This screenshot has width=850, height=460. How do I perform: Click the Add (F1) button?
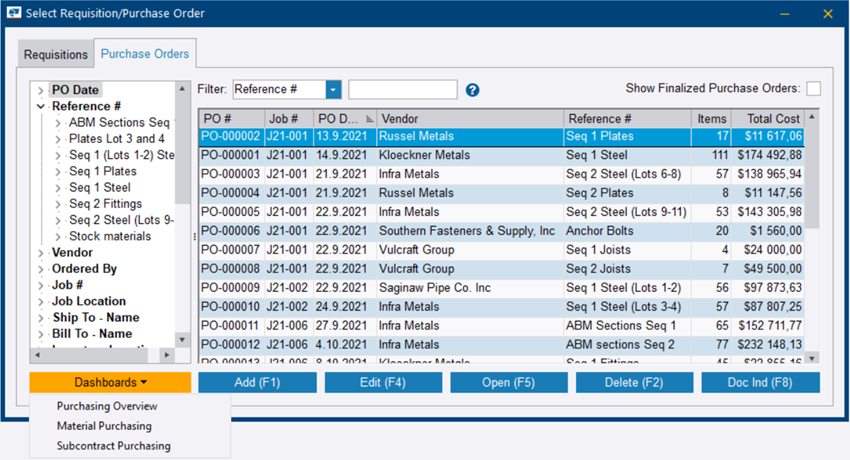pos(257,383)
